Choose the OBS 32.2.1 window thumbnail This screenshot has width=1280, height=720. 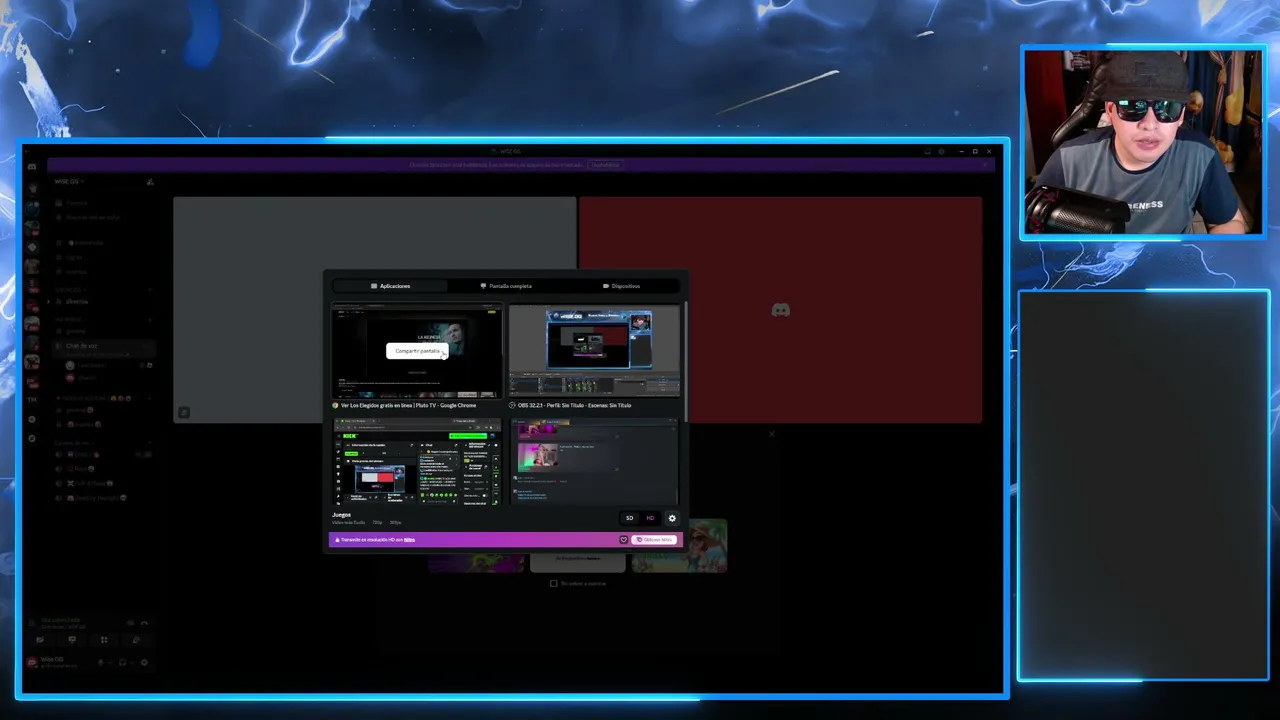point(594,352)
